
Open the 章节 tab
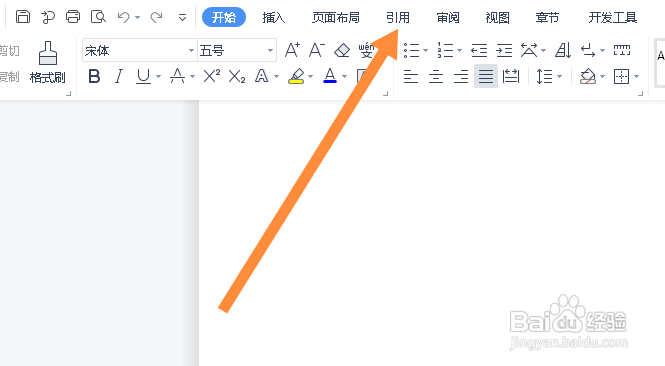tap(547, 17)
